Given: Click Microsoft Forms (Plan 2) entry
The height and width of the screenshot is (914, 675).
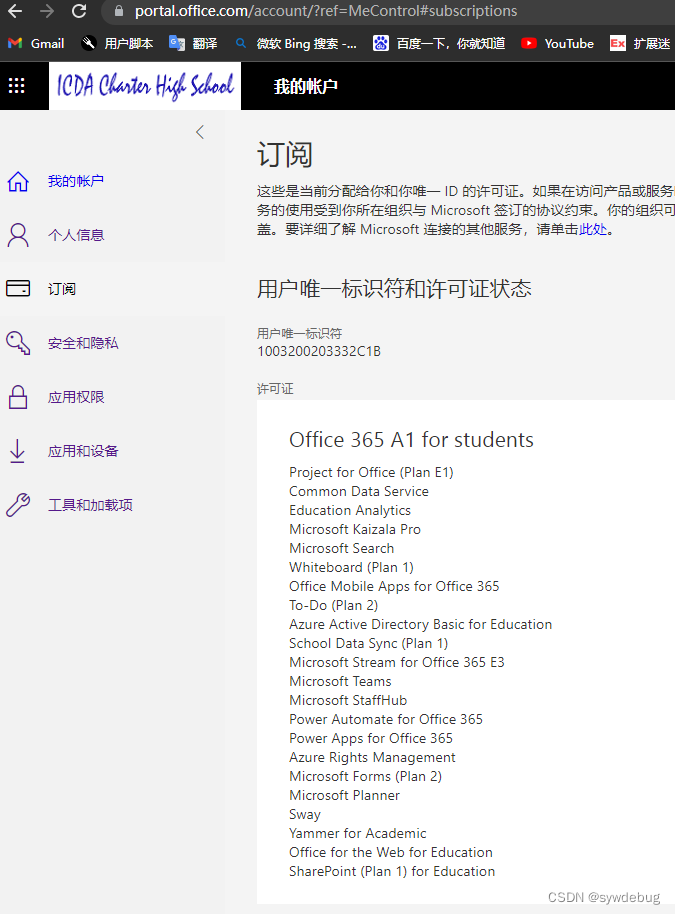Looking at the screenshot, I should pos(365,776).
